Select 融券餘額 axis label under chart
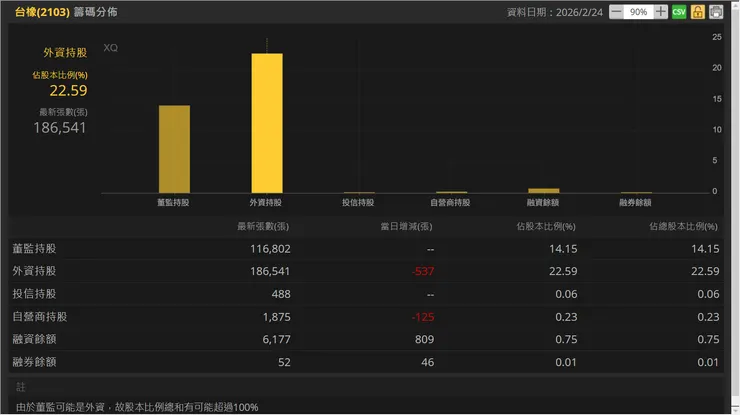The height and width of the screenshot is (415, 740). point(635,203)
